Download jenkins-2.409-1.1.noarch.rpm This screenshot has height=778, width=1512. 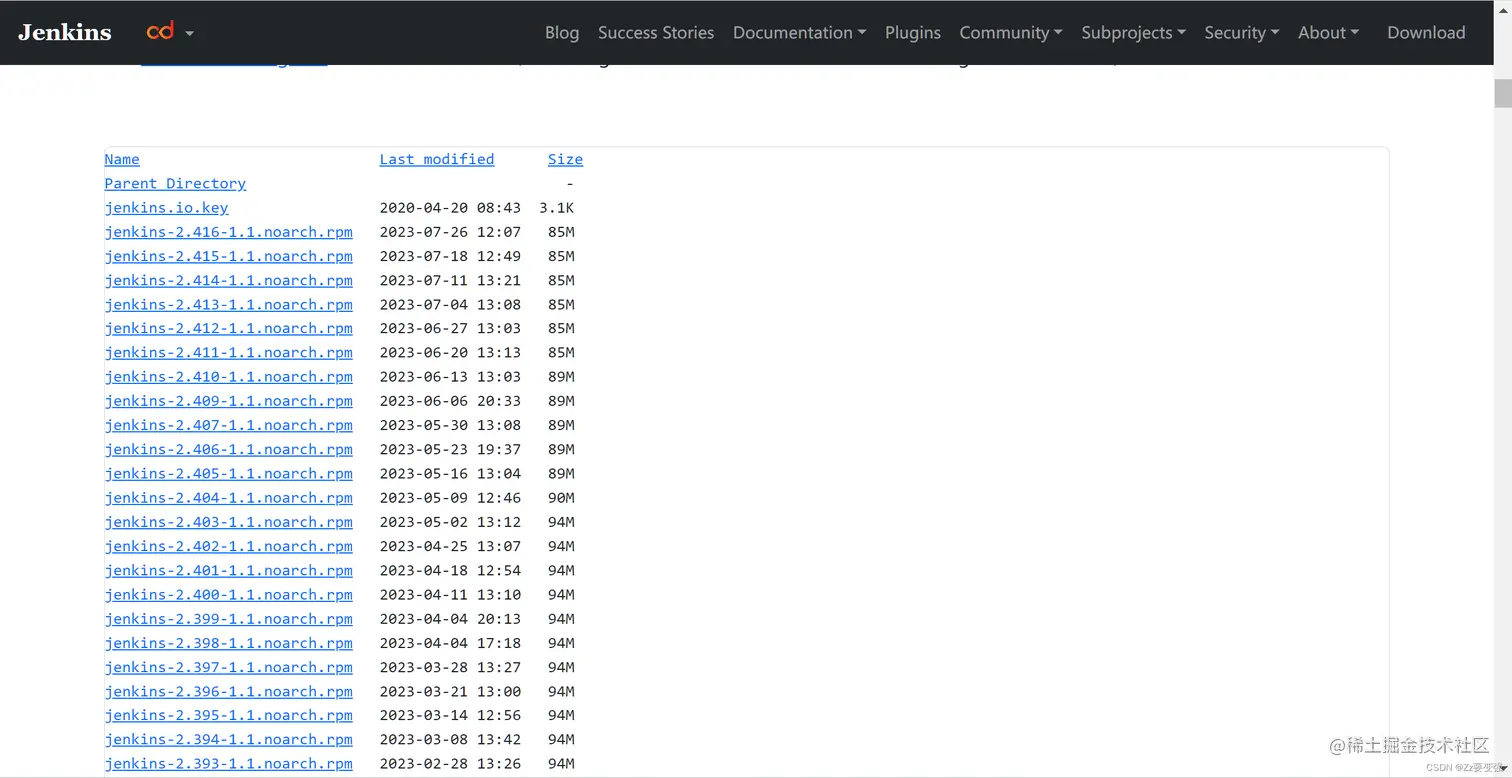[x=228, y=401]
